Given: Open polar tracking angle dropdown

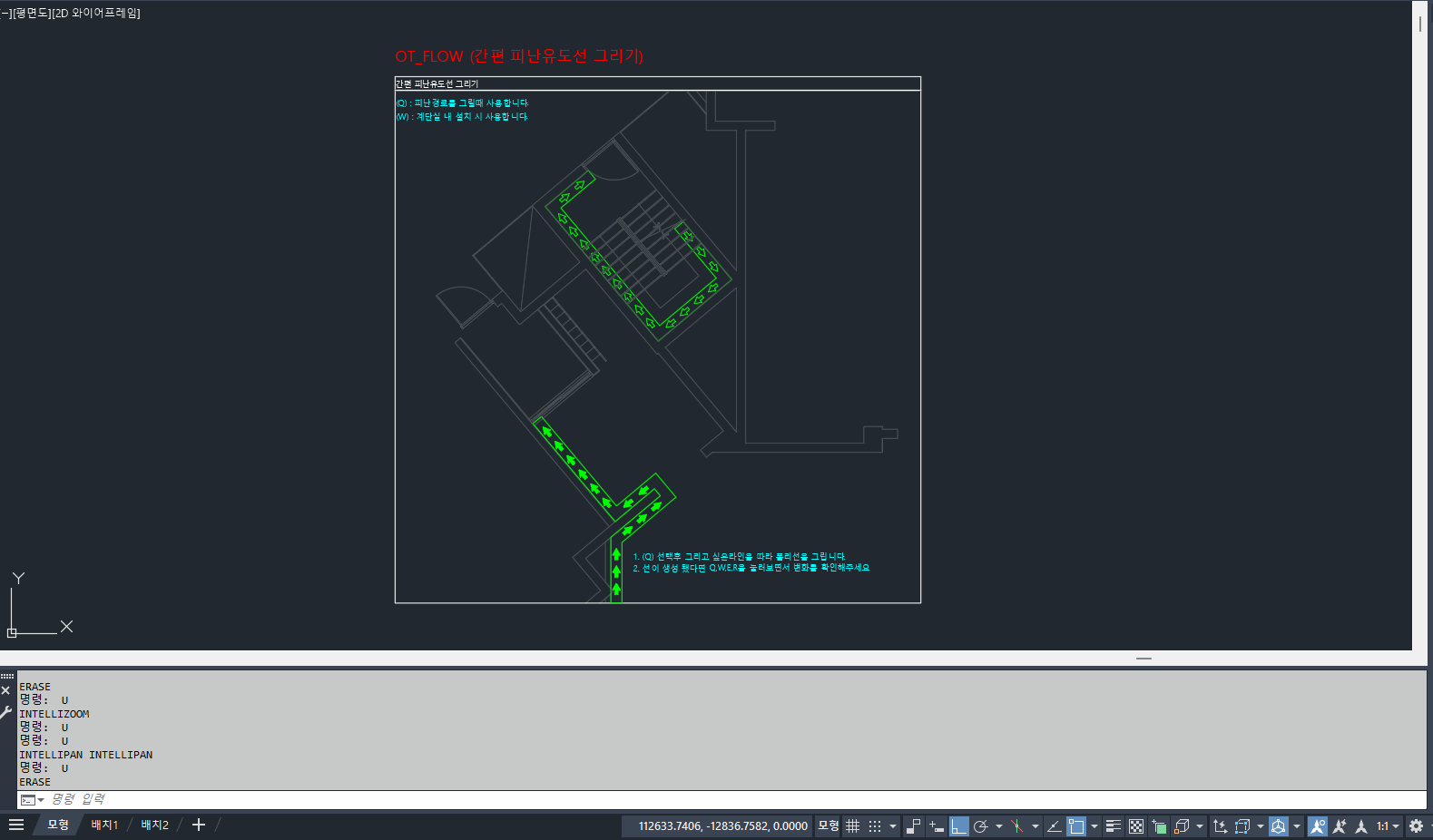Looking at the screenshot, I should pos(999,826).
